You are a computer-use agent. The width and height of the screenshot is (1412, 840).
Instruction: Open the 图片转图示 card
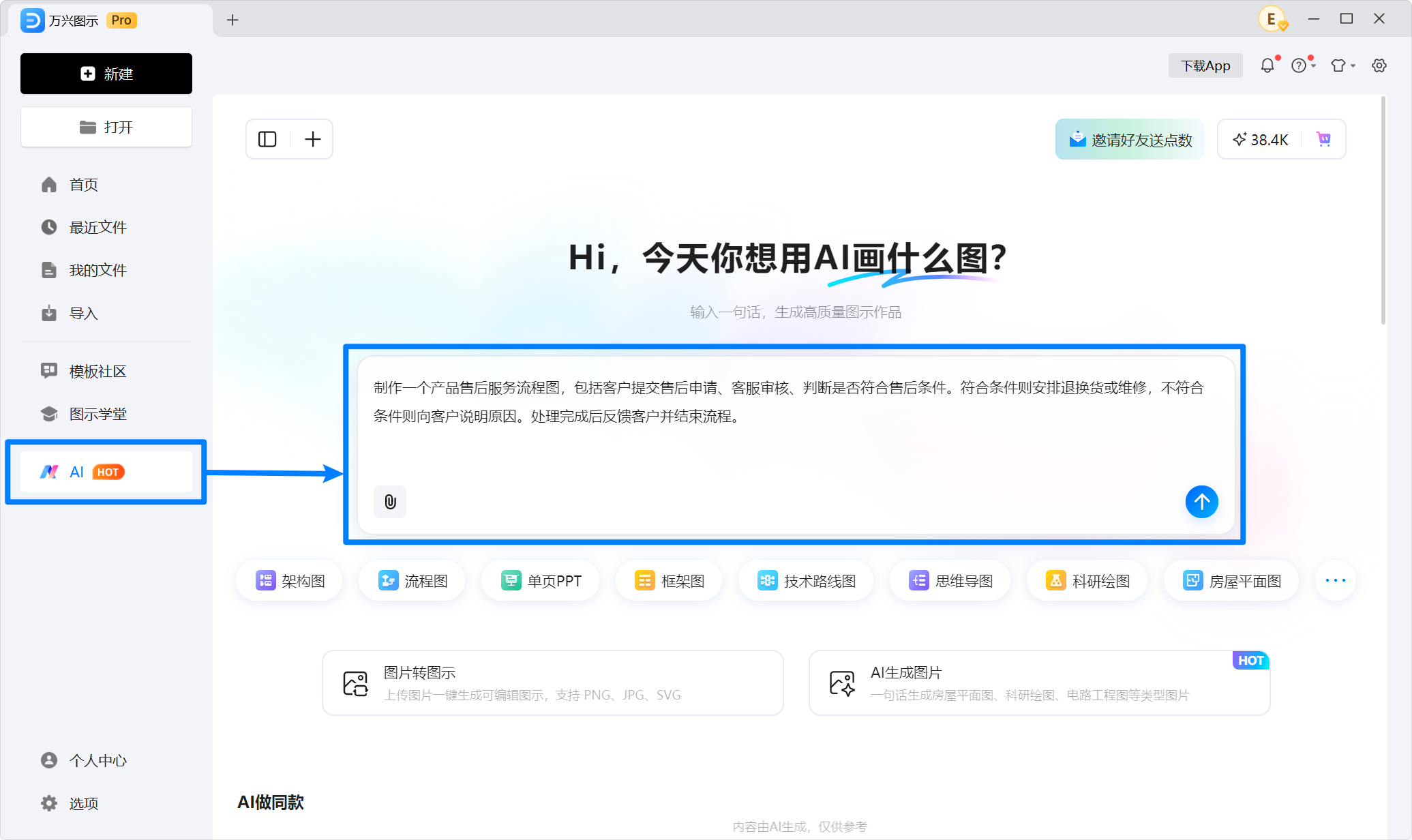[553, 682]
